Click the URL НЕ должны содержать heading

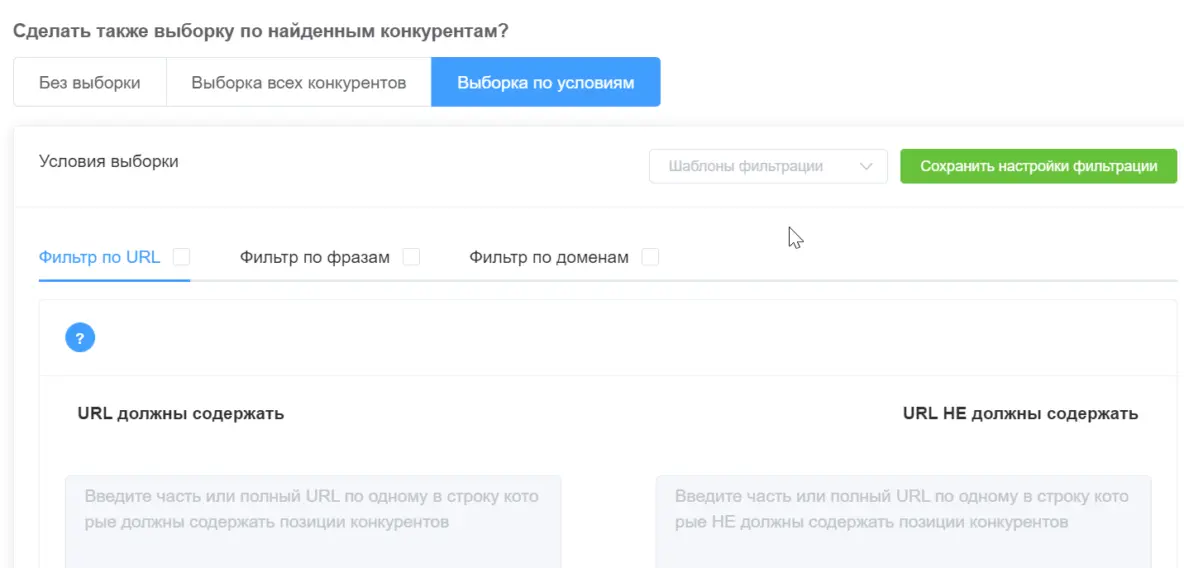pos(1020,414)
